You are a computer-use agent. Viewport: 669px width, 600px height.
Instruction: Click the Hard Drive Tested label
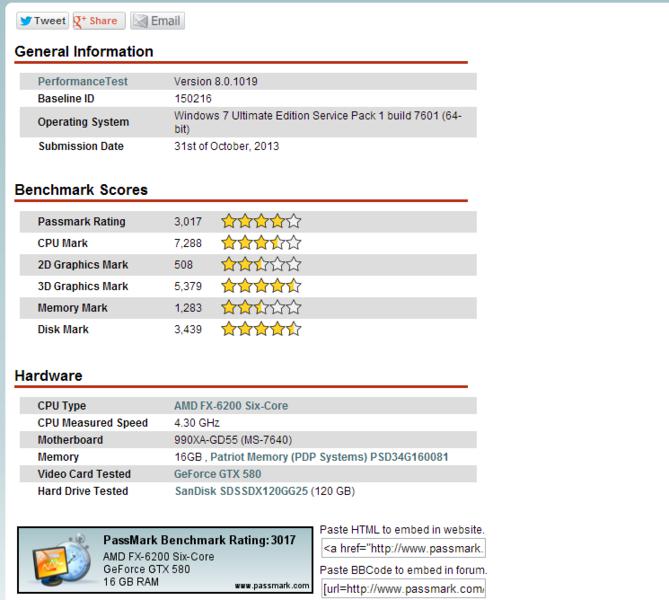[x=83, y=491]
